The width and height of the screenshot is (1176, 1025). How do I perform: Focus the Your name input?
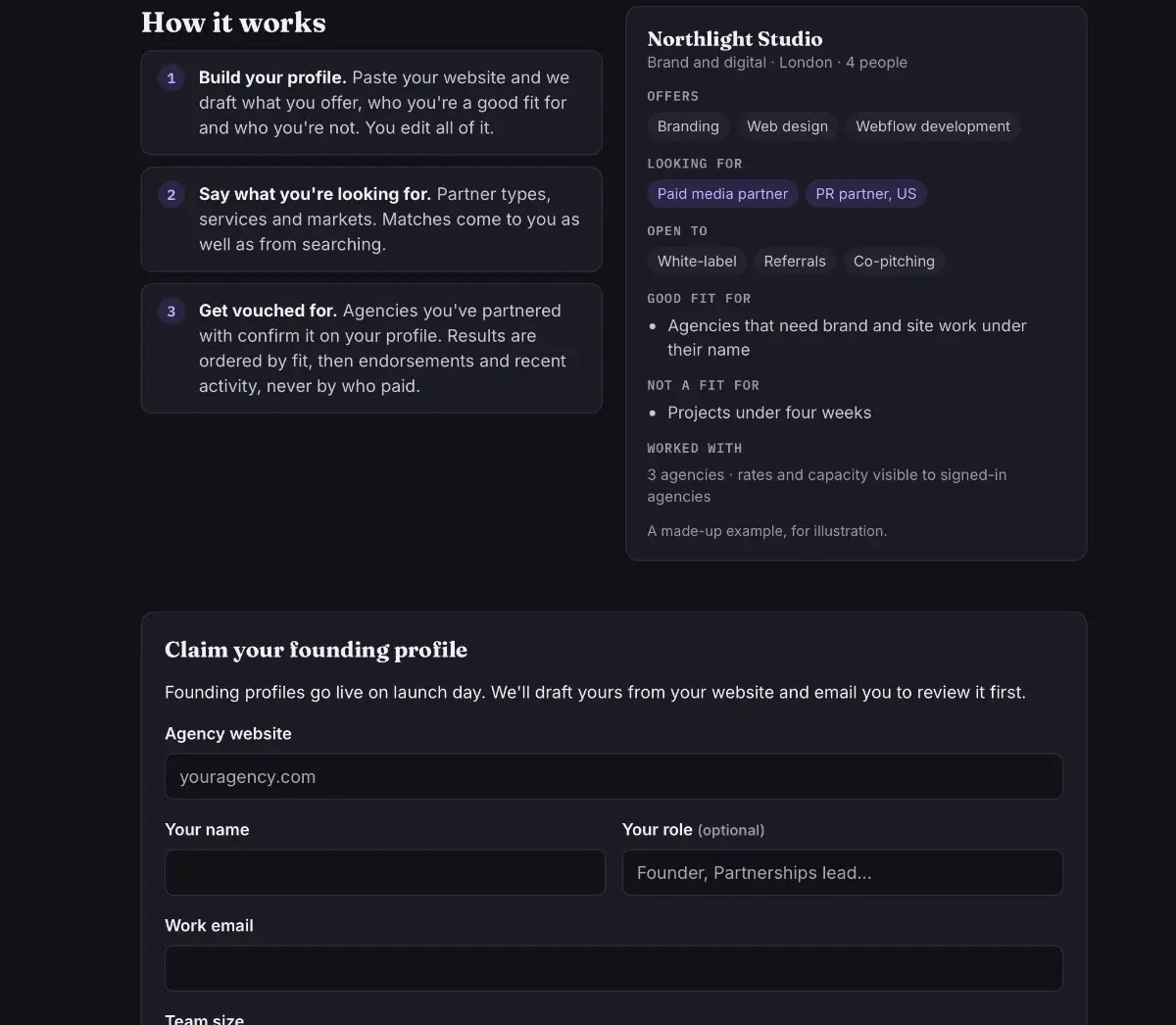(385, 872)
